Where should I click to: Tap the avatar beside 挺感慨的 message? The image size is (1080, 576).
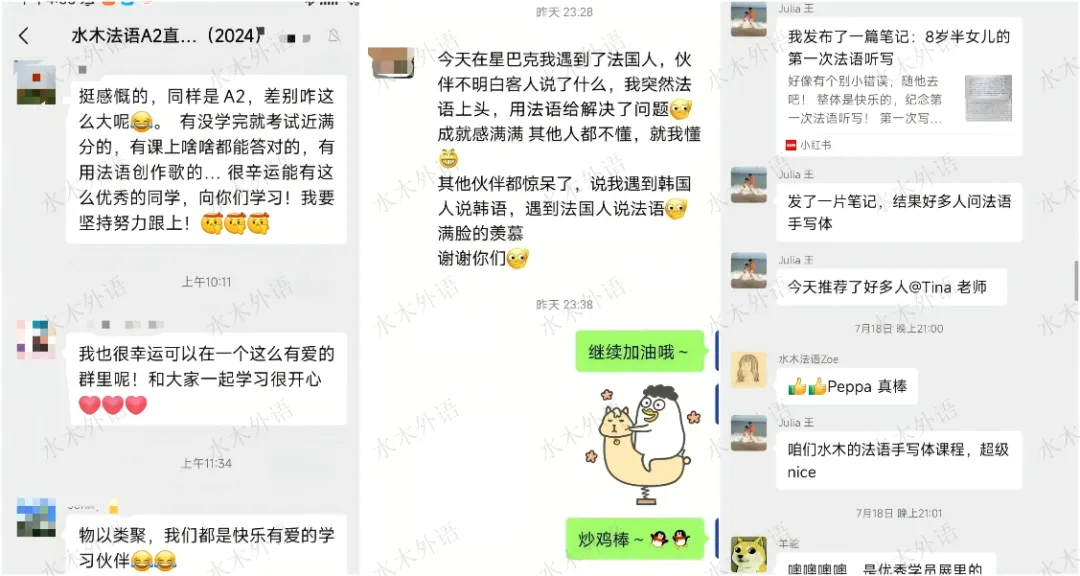pyautogui.click(x=36, y=83)
